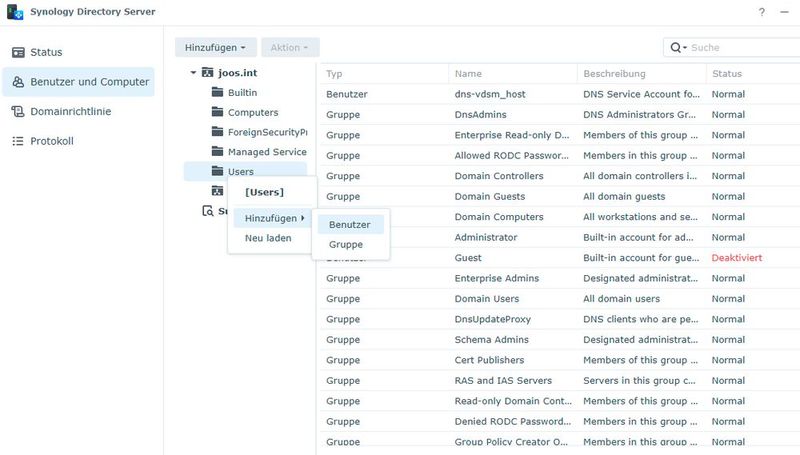Select the RAS and IAS Servers row
The image size is (800, 455).
560,381
